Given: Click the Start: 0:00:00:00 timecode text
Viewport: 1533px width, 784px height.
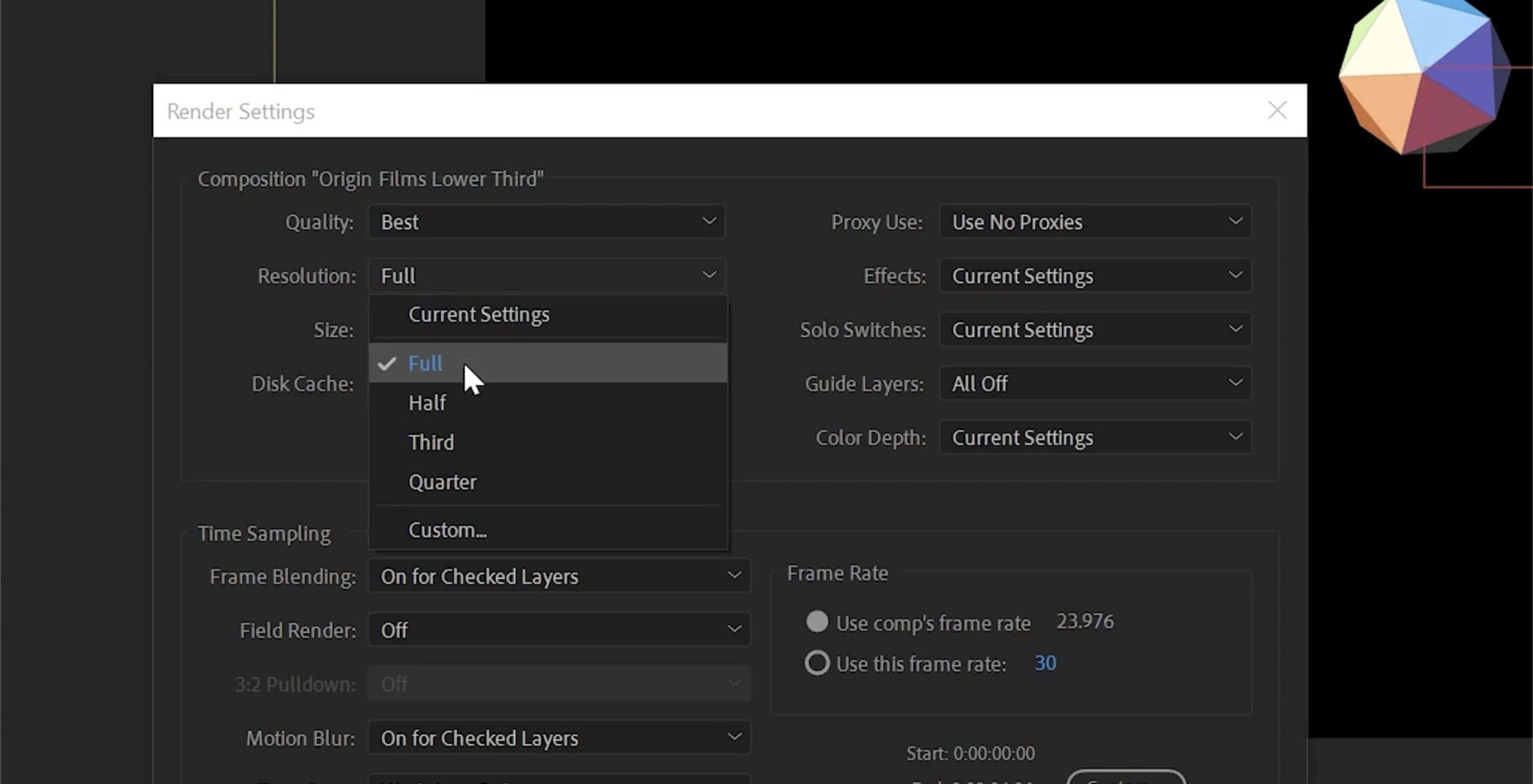Looking at the screenshot, I should (x=971, y=753).
